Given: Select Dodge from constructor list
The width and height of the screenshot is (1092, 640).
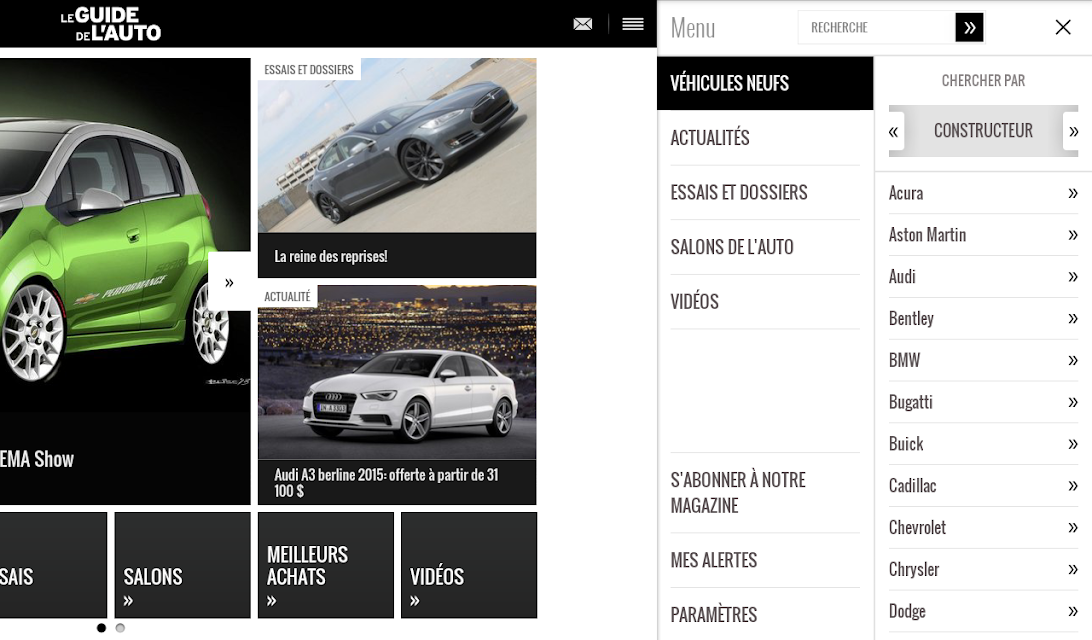Looking at the screenshot, I should 907,611.
